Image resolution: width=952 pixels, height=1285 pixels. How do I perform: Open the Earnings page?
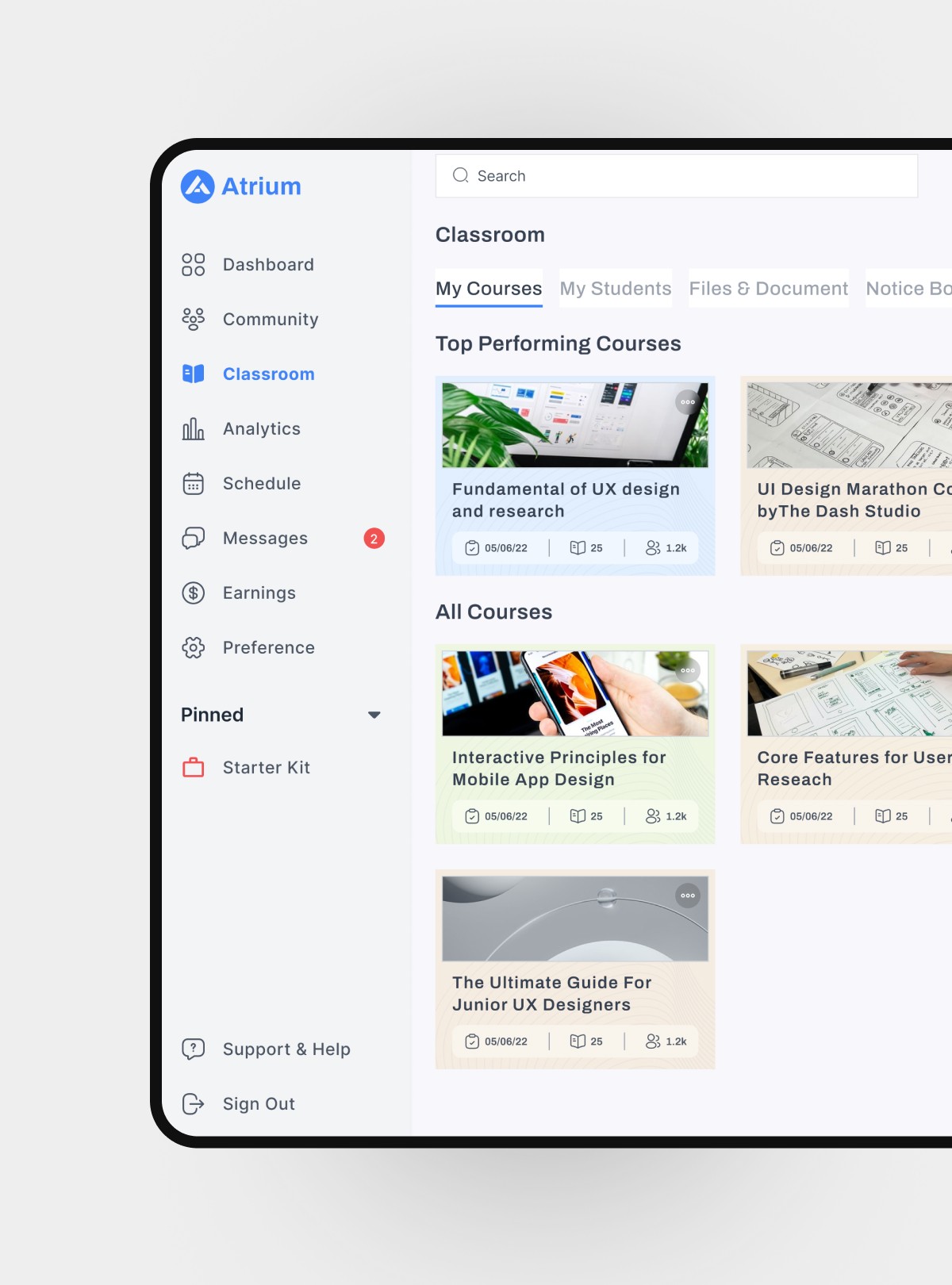(259, 593)
